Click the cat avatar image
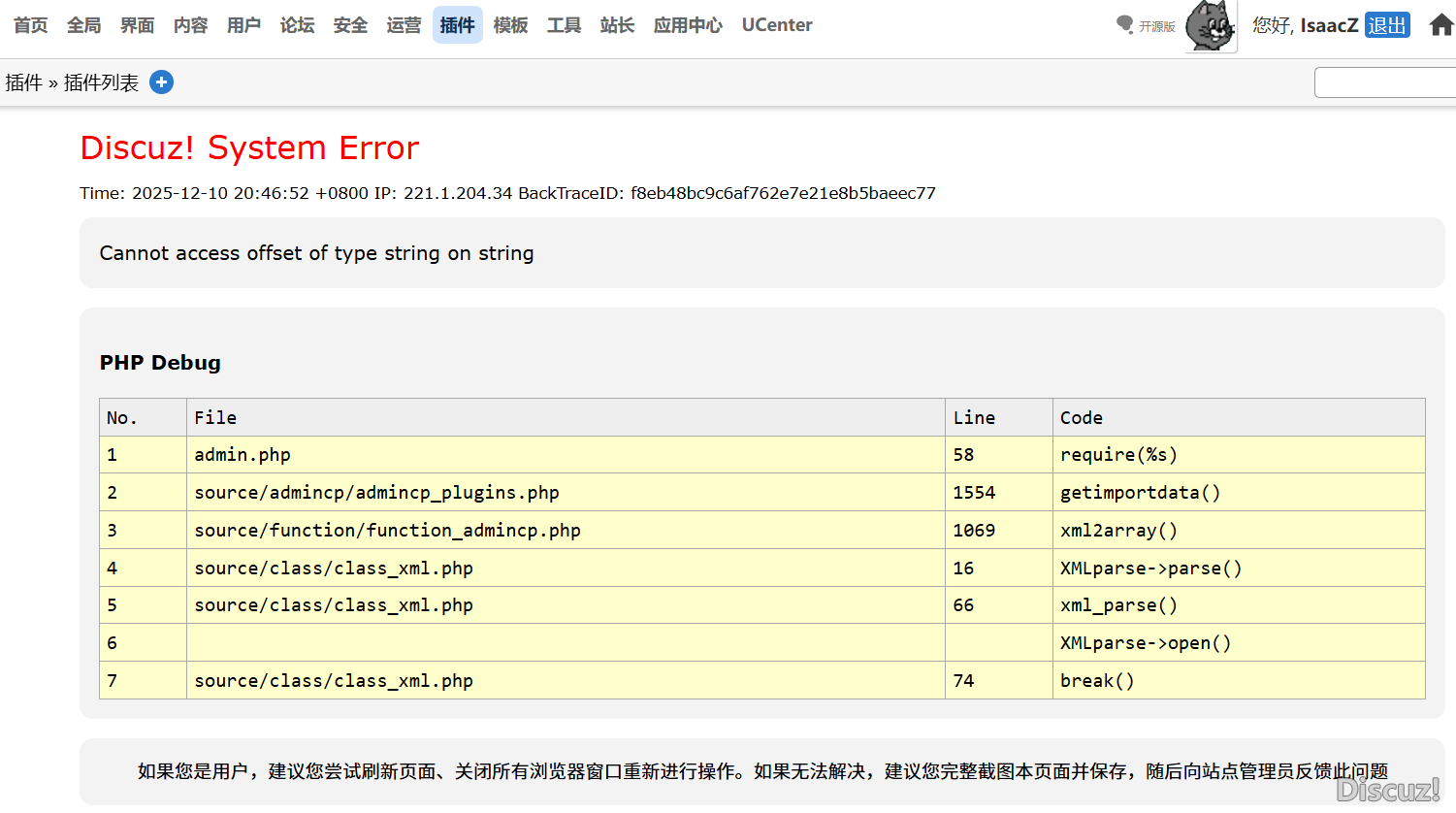 1210,26
